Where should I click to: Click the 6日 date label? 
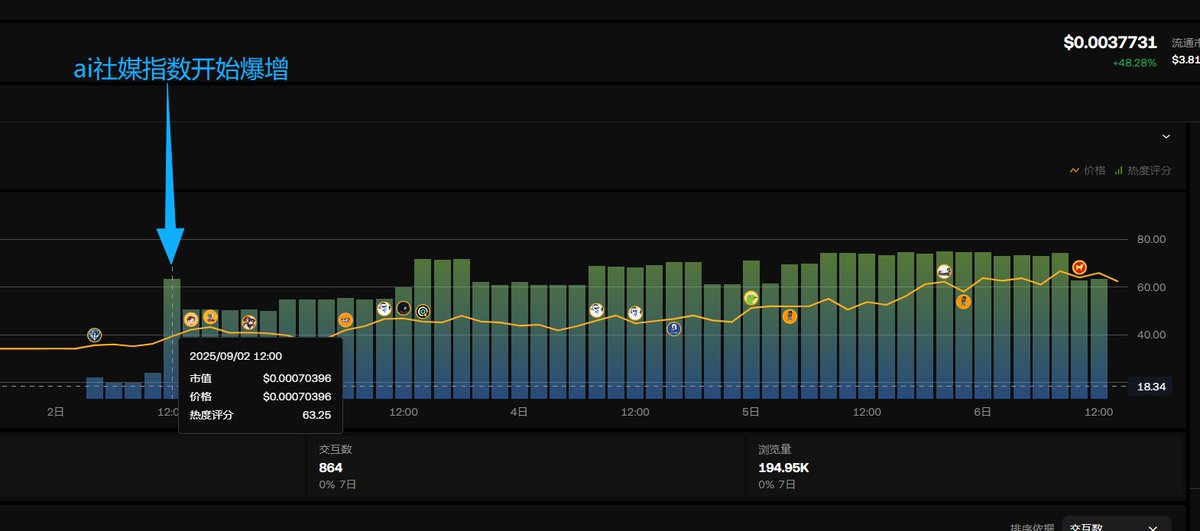click(983, 411)
